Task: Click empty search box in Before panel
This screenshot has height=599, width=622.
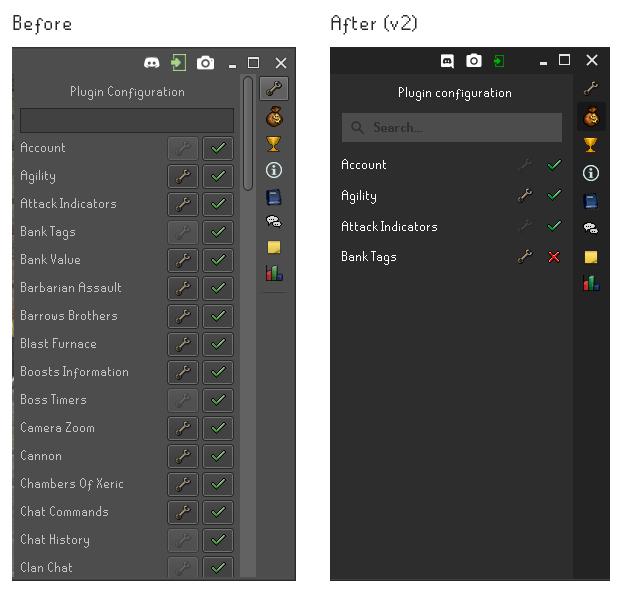Action: 127,120
